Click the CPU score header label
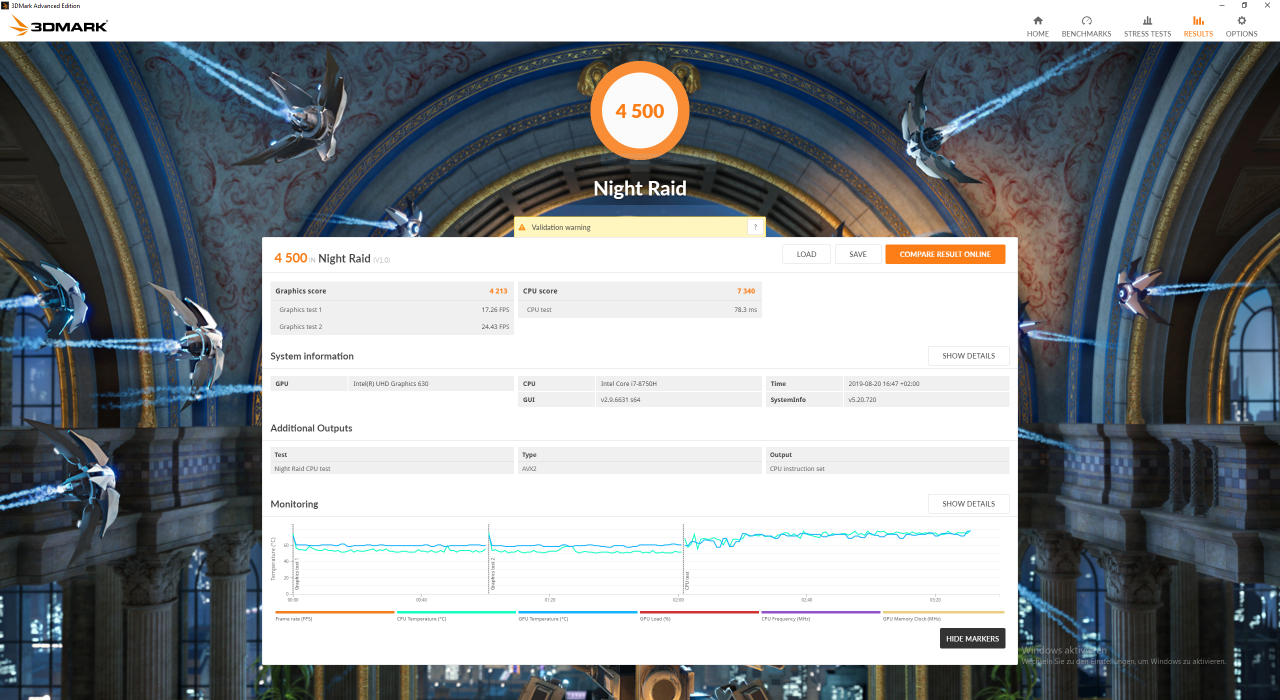The width and height of the screenshot is (1280, 700). 540,291
